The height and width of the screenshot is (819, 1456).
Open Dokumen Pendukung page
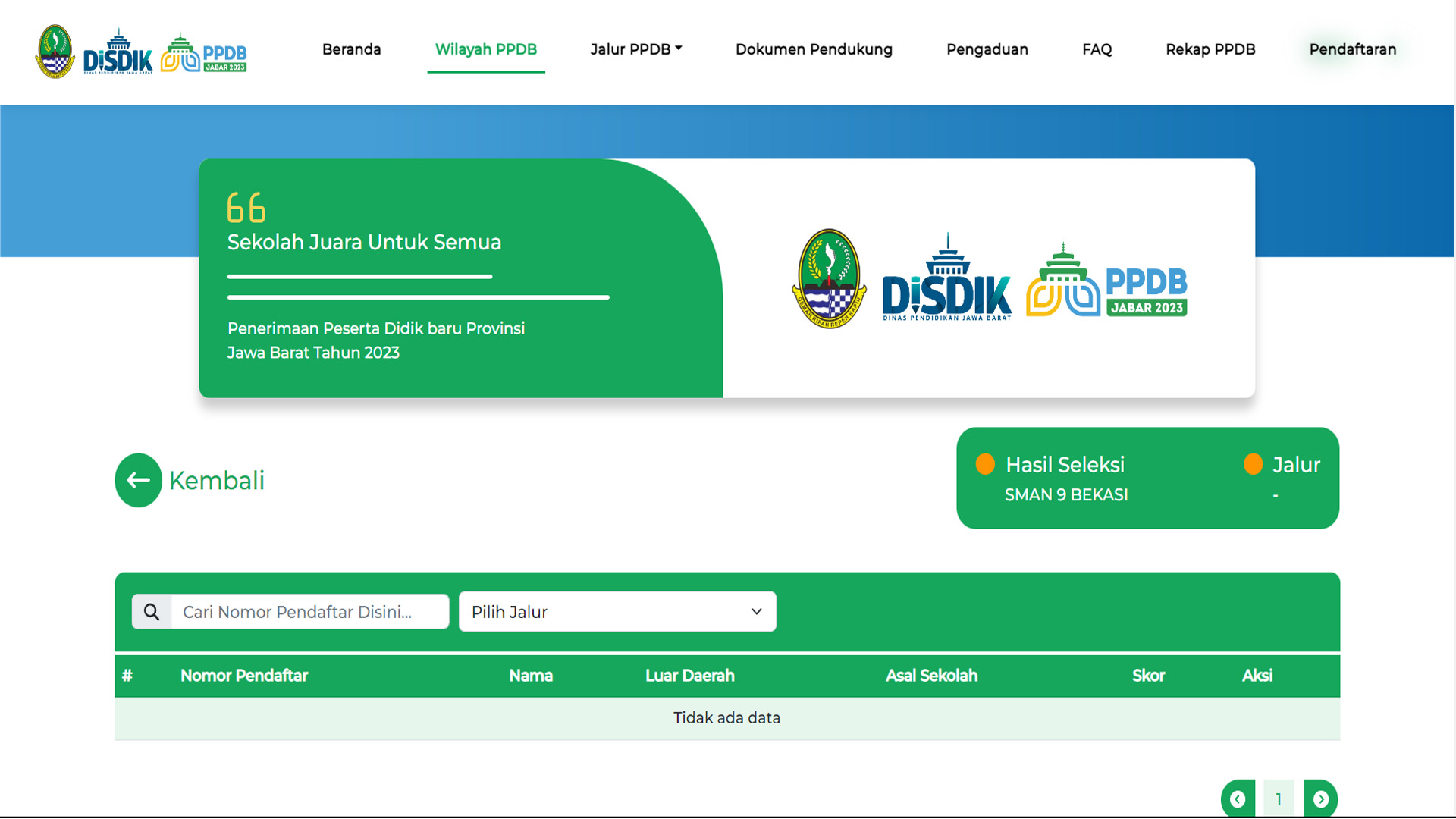[814, 49]
